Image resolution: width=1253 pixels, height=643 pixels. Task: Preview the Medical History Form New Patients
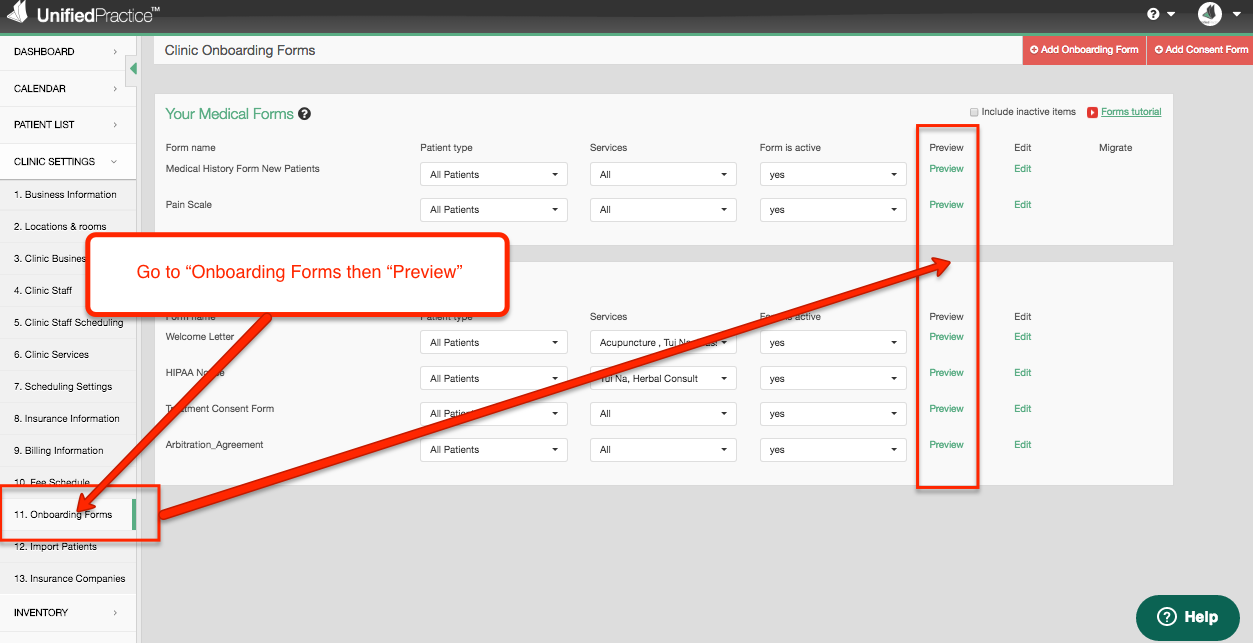click(946, 169)
